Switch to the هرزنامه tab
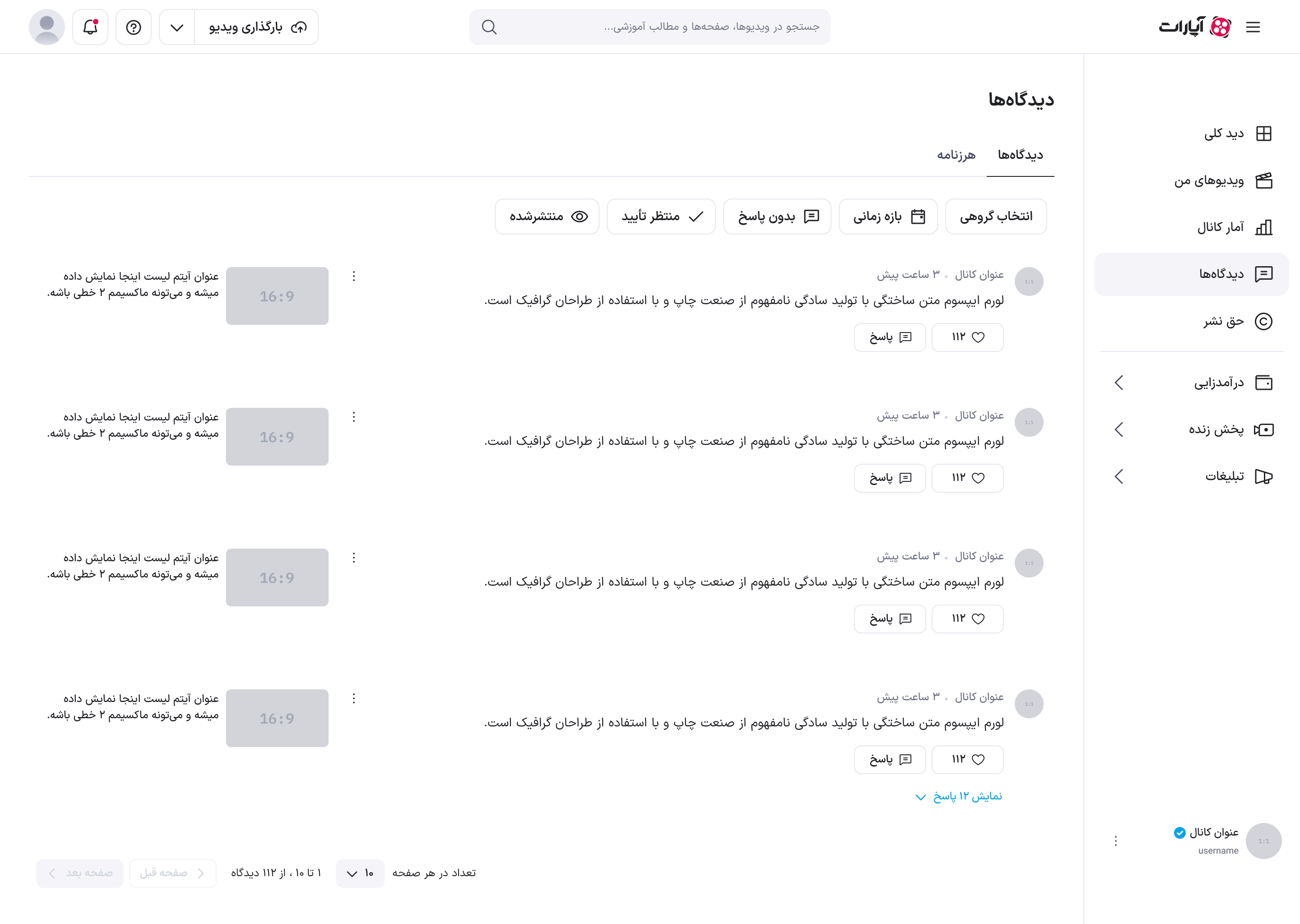The width and height of the screenshot is (1300, 924). click(957, 154)
